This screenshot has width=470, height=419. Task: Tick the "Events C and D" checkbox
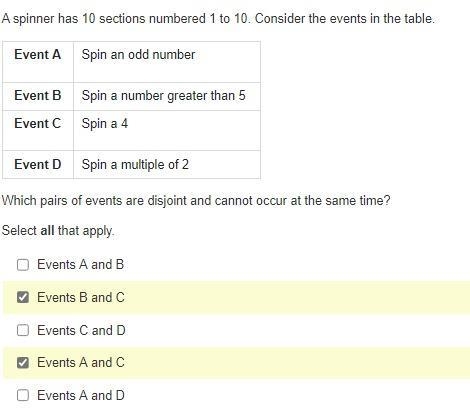pyautogui.click(x=23, y=330)
